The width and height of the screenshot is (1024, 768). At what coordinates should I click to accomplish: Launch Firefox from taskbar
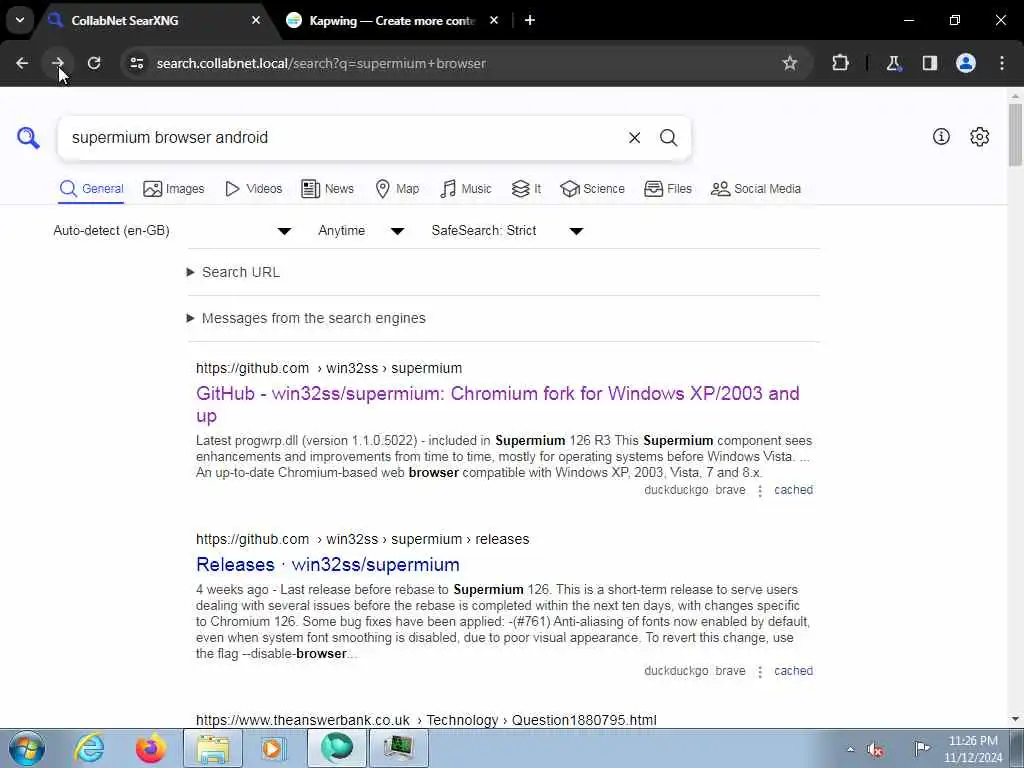(x=150, y=748)
